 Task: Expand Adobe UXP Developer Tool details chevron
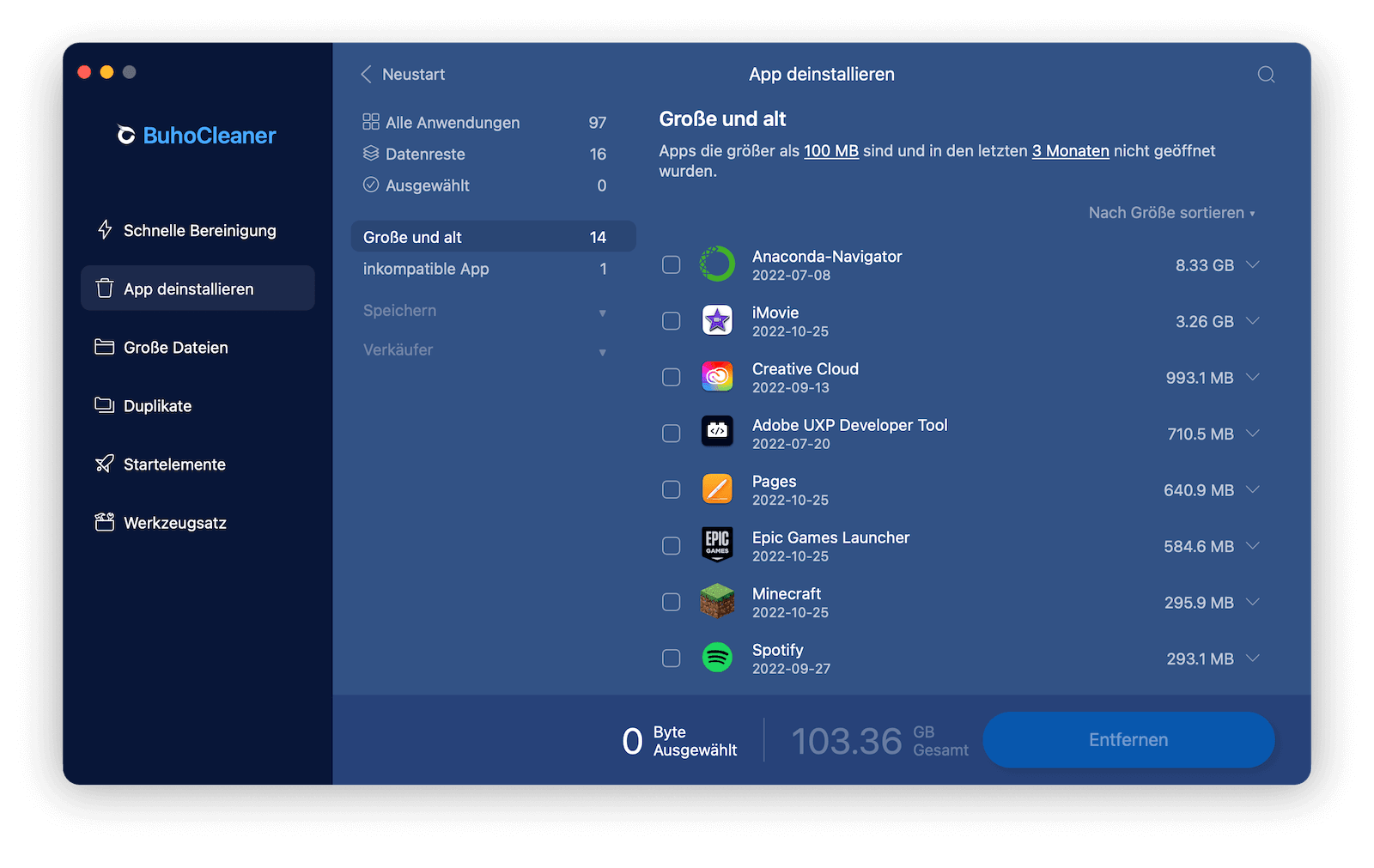coord(1253,434)
